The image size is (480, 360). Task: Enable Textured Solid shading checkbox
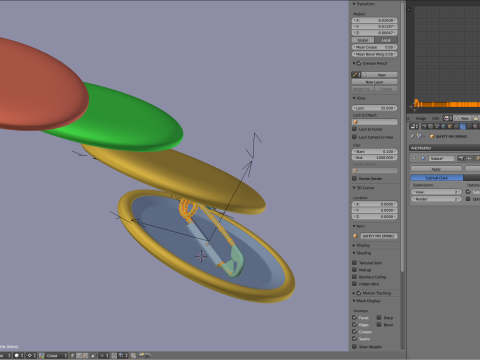coord(355,263)
